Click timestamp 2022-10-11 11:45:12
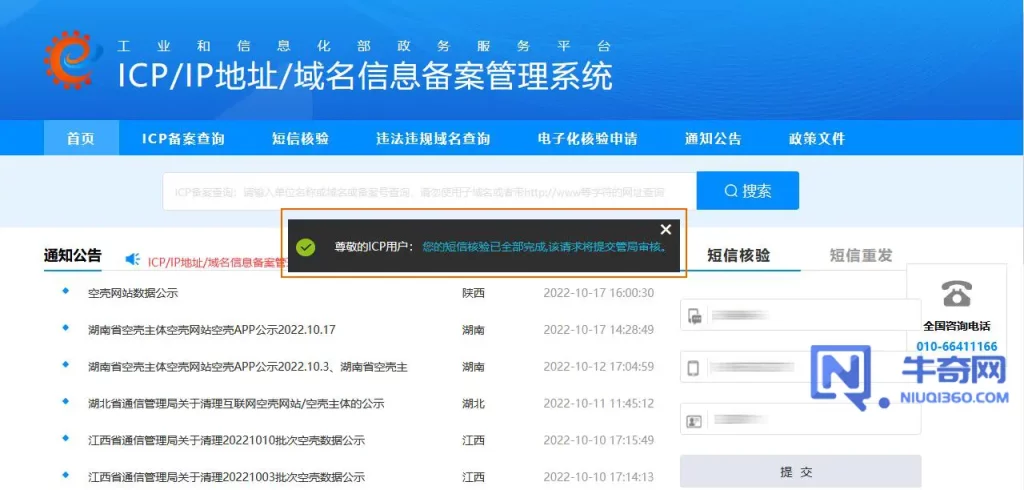1024x490 pixels. (x=598, y=404)
